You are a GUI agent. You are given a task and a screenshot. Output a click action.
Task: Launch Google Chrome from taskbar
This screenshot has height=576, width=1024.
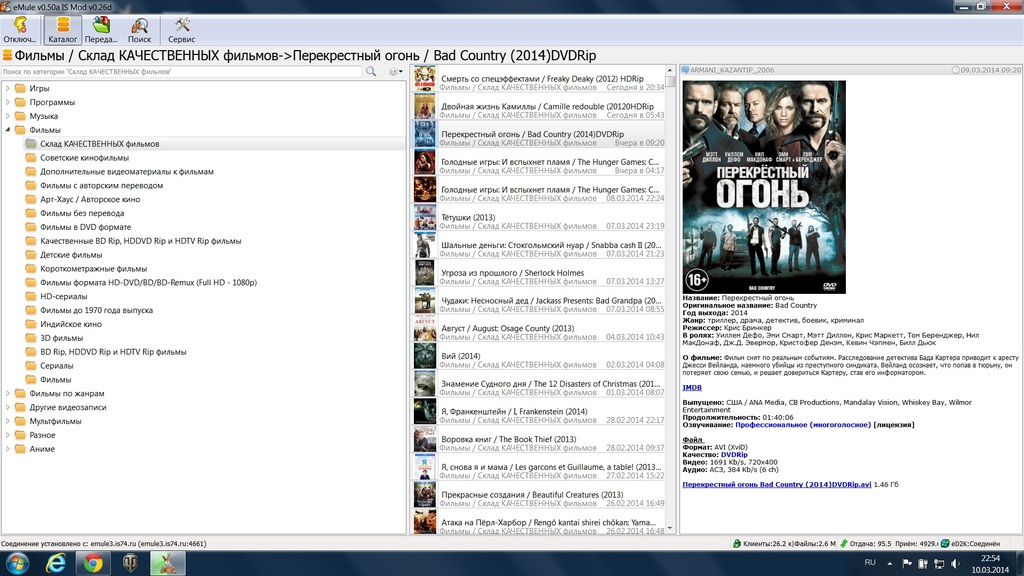click(x=93, y=563)
